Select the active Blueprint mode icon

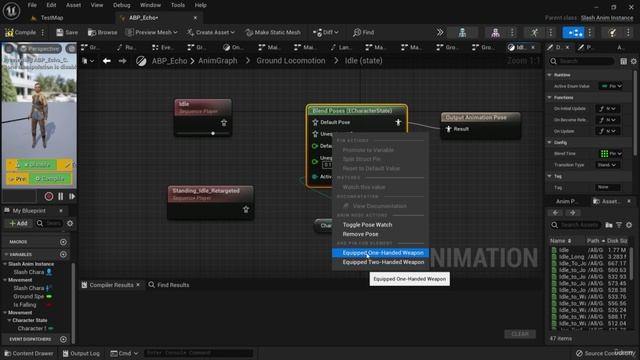click(x=573, y=33)
